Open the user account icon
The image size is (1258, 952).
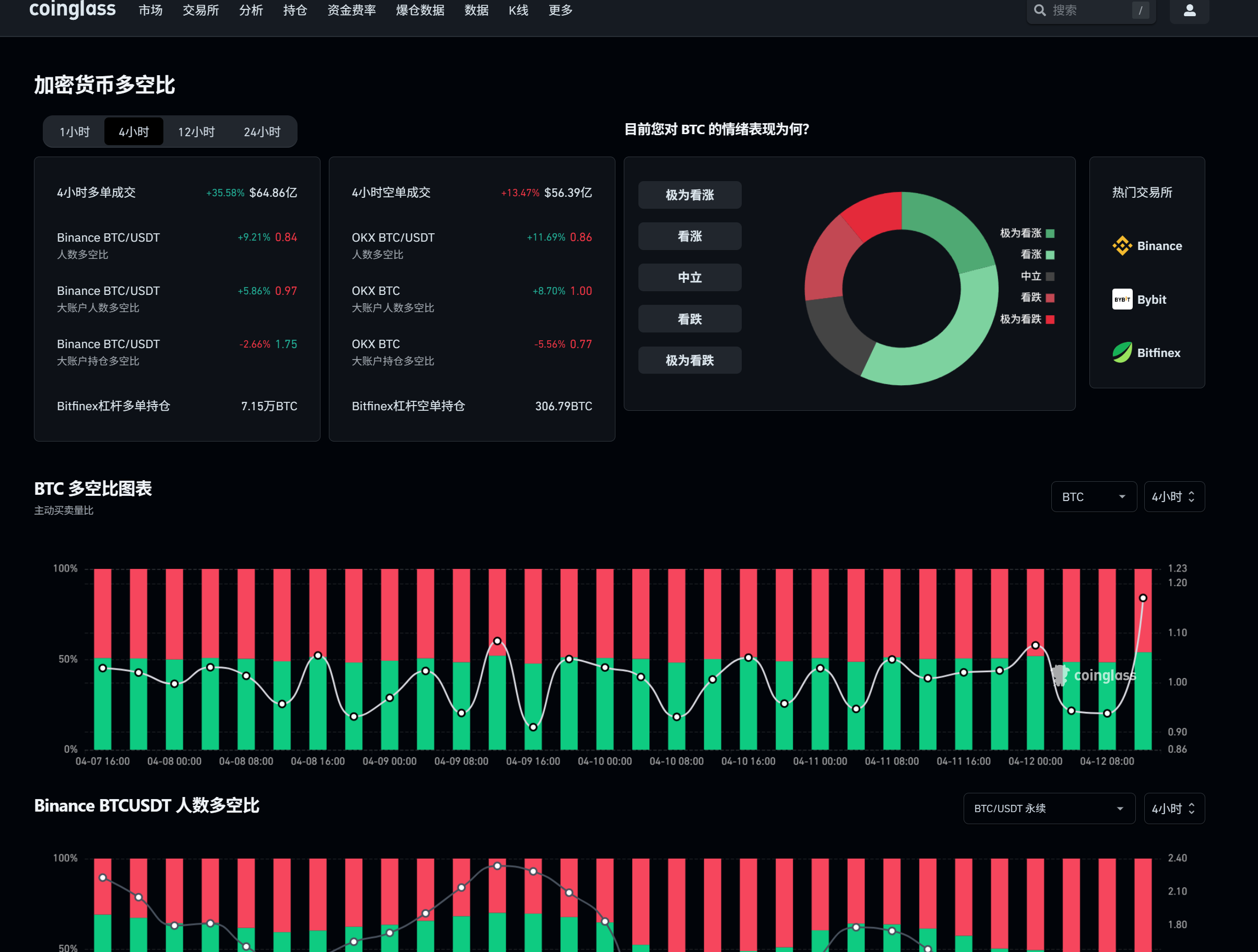click(1189, 10)
